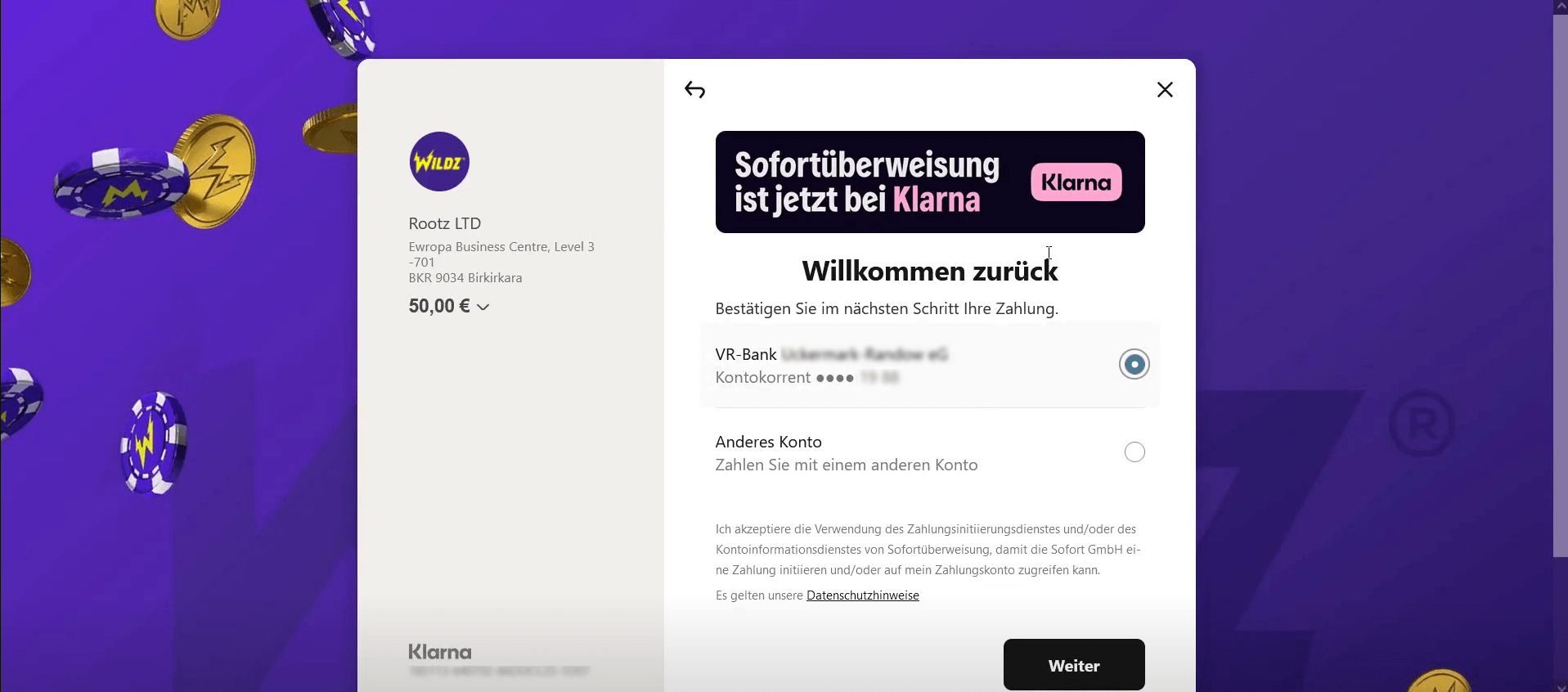Click the Wildz logo circle
1568x692 pixels.
[x=439, y=162]
